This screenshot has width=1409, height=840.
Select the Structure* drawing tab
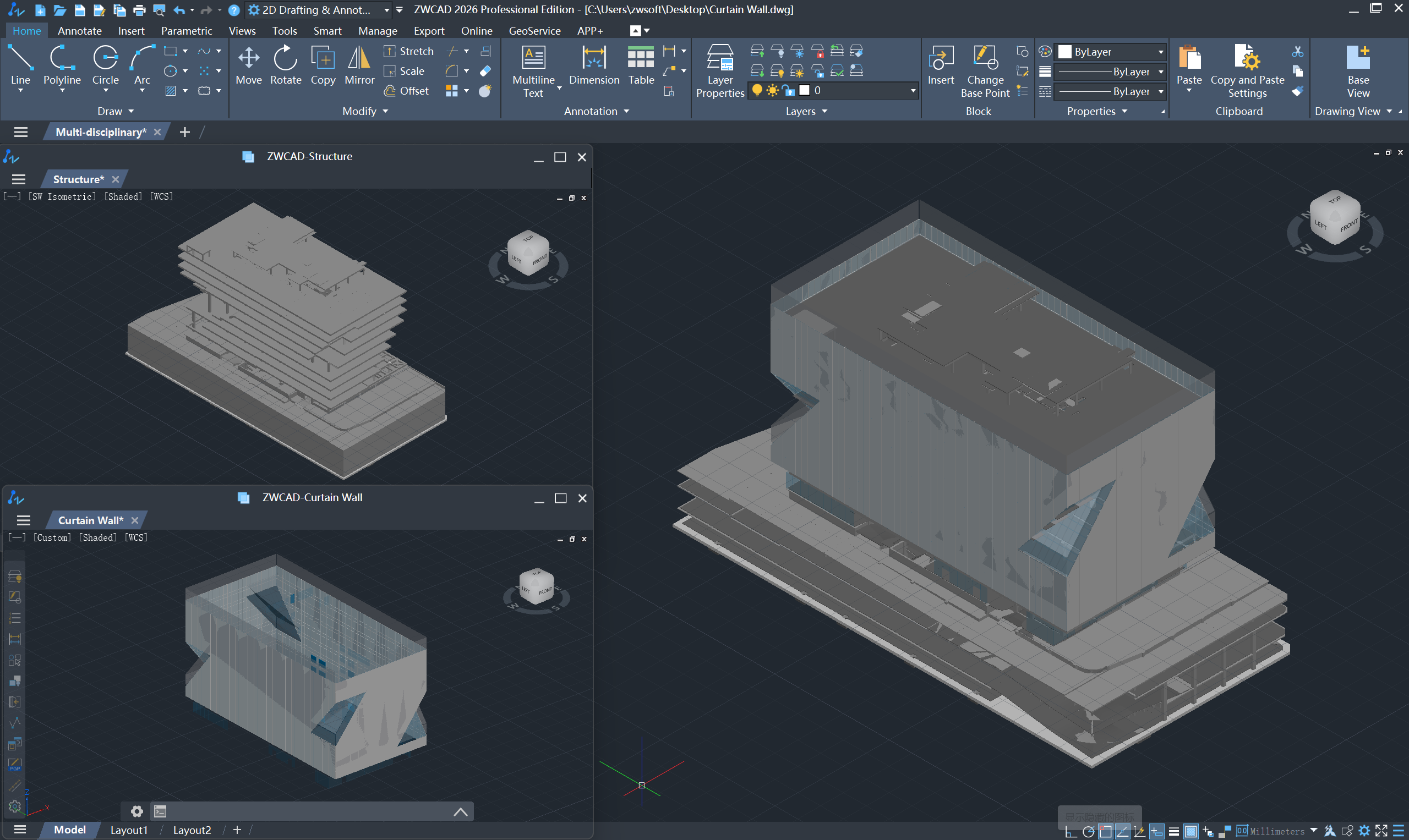pyautogui.click(x=78, y=179)
